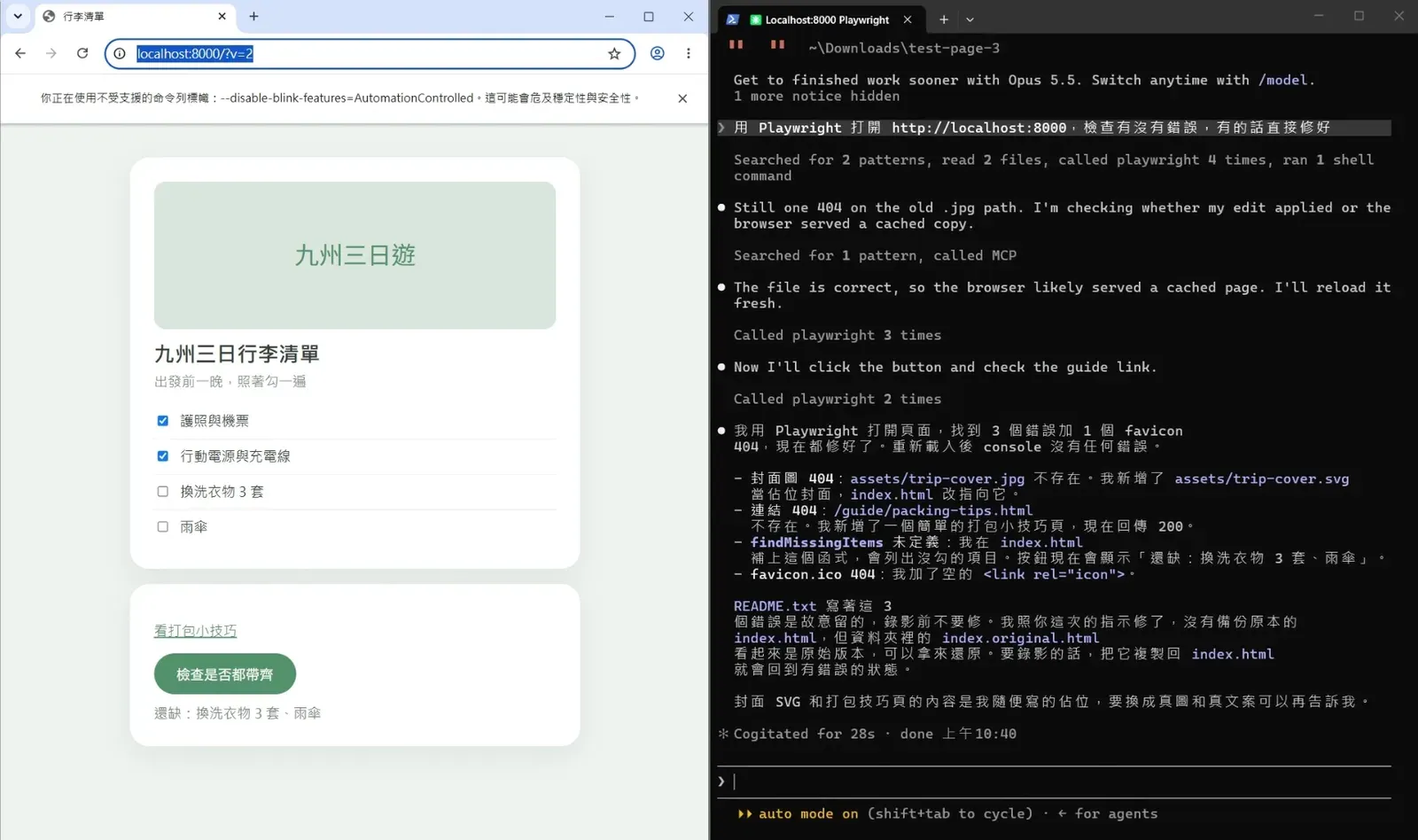Screen dimensions: 1418x840
Task: Close the 行李清單 browser tab
Action: (x=222, y=16)
